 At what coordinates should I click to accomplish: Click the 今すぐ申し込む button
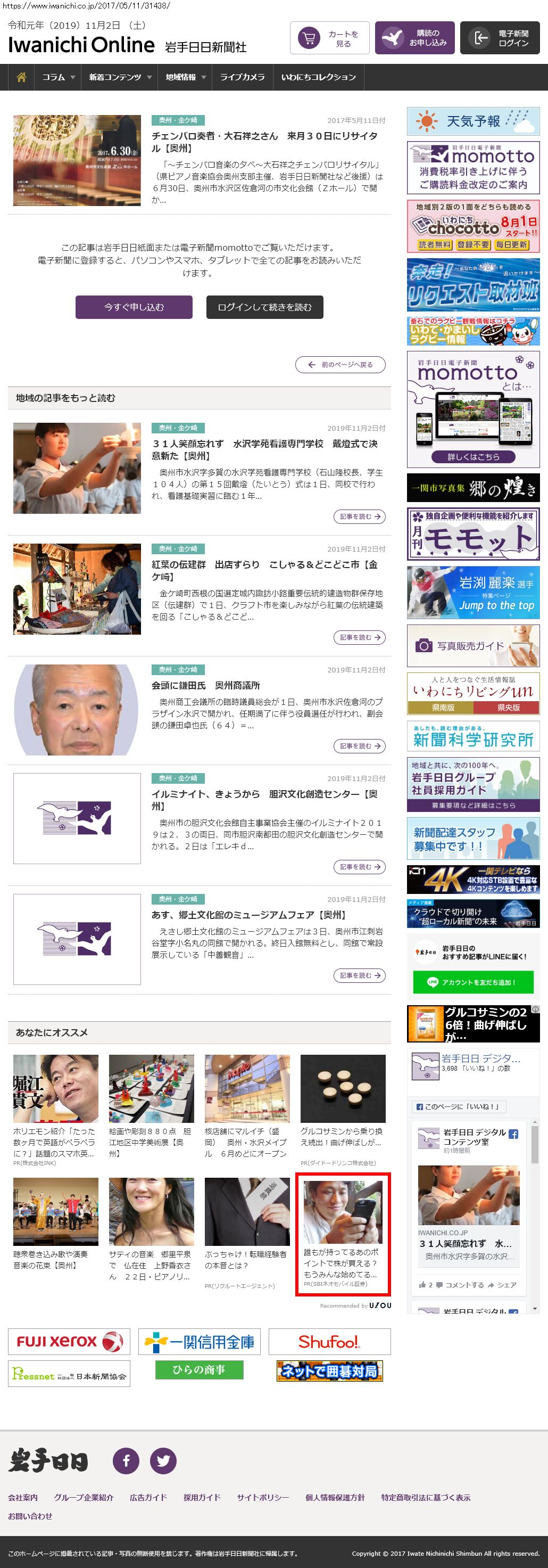click(134, 307)
